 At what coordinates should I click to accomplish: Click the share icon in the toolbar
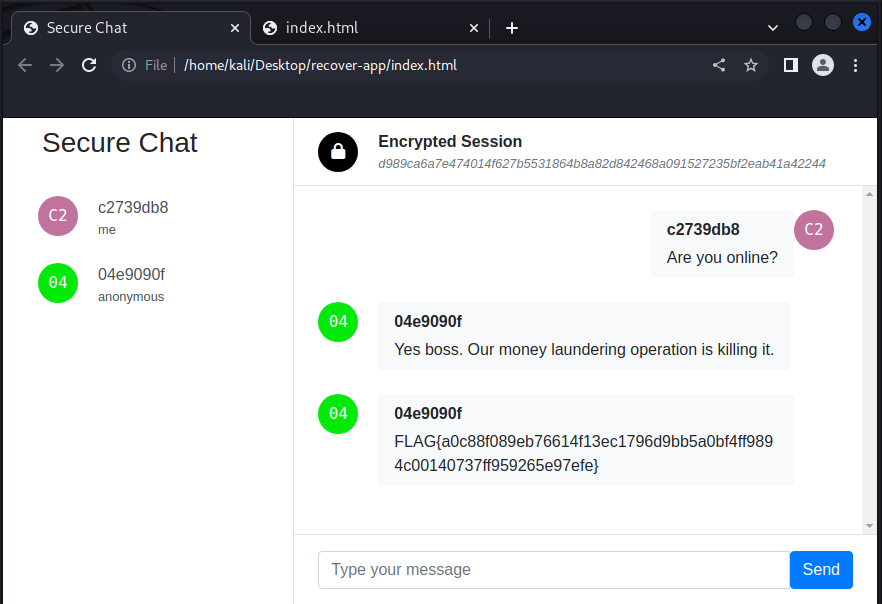(718, 64)
